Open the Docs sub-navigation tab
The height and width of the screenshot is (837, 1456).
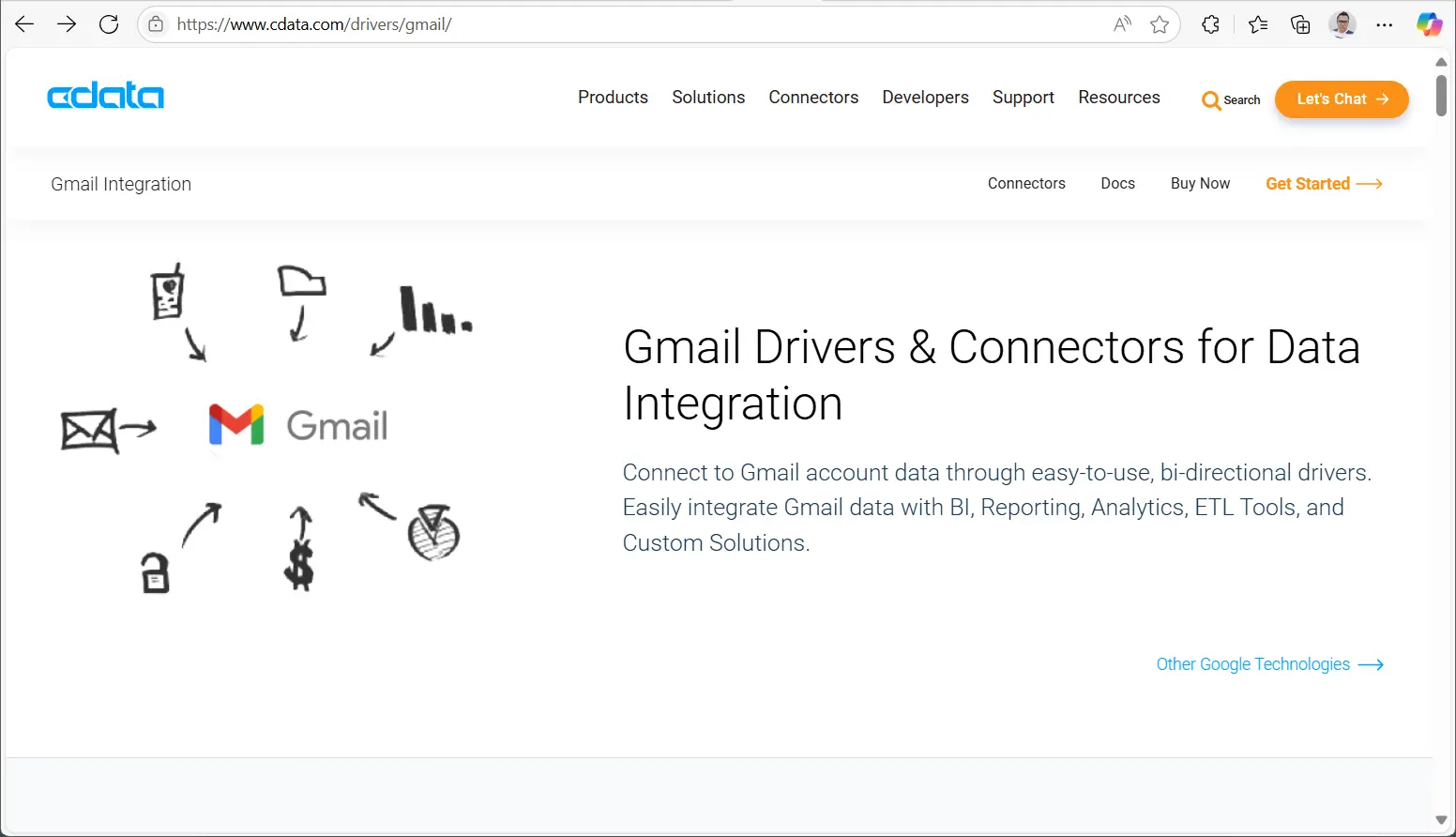pos(1117,184)
